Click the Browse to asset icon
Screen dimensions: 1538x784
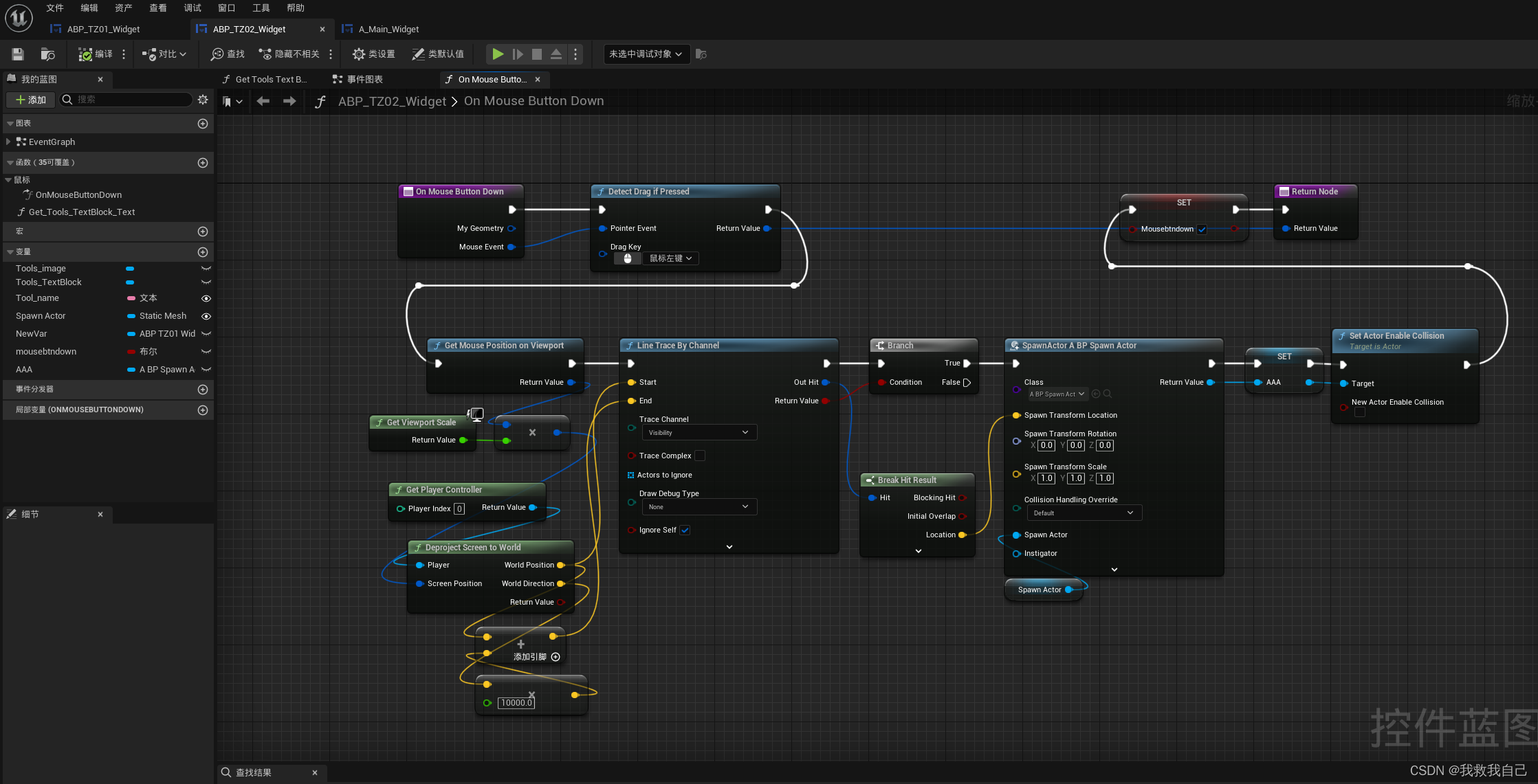47,54
